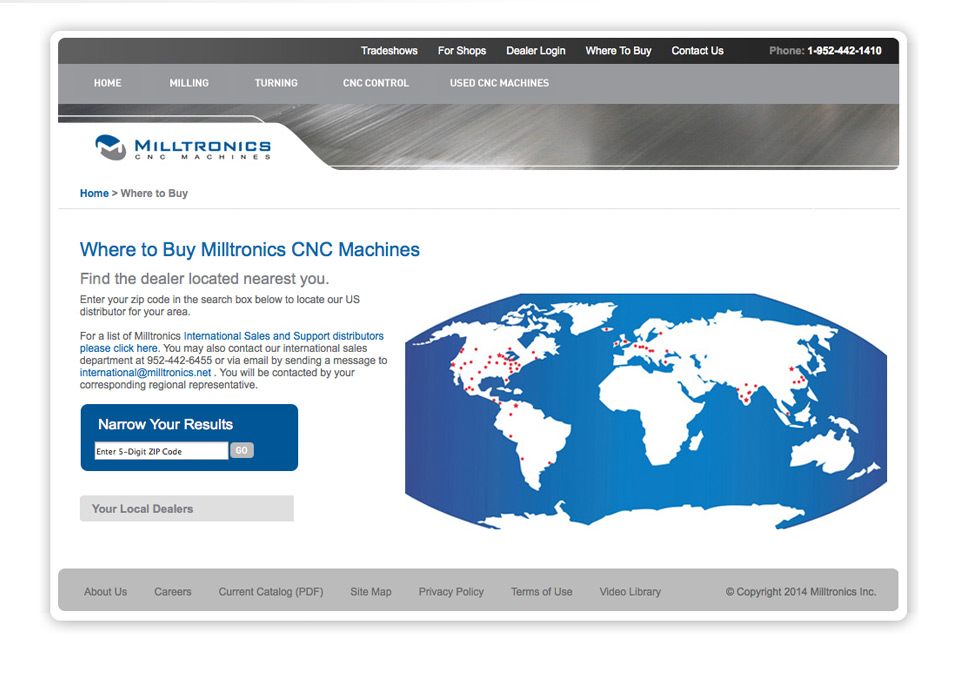
Task: Go to For Shops page
Action: pyautogui.click(x=462, y=51)
